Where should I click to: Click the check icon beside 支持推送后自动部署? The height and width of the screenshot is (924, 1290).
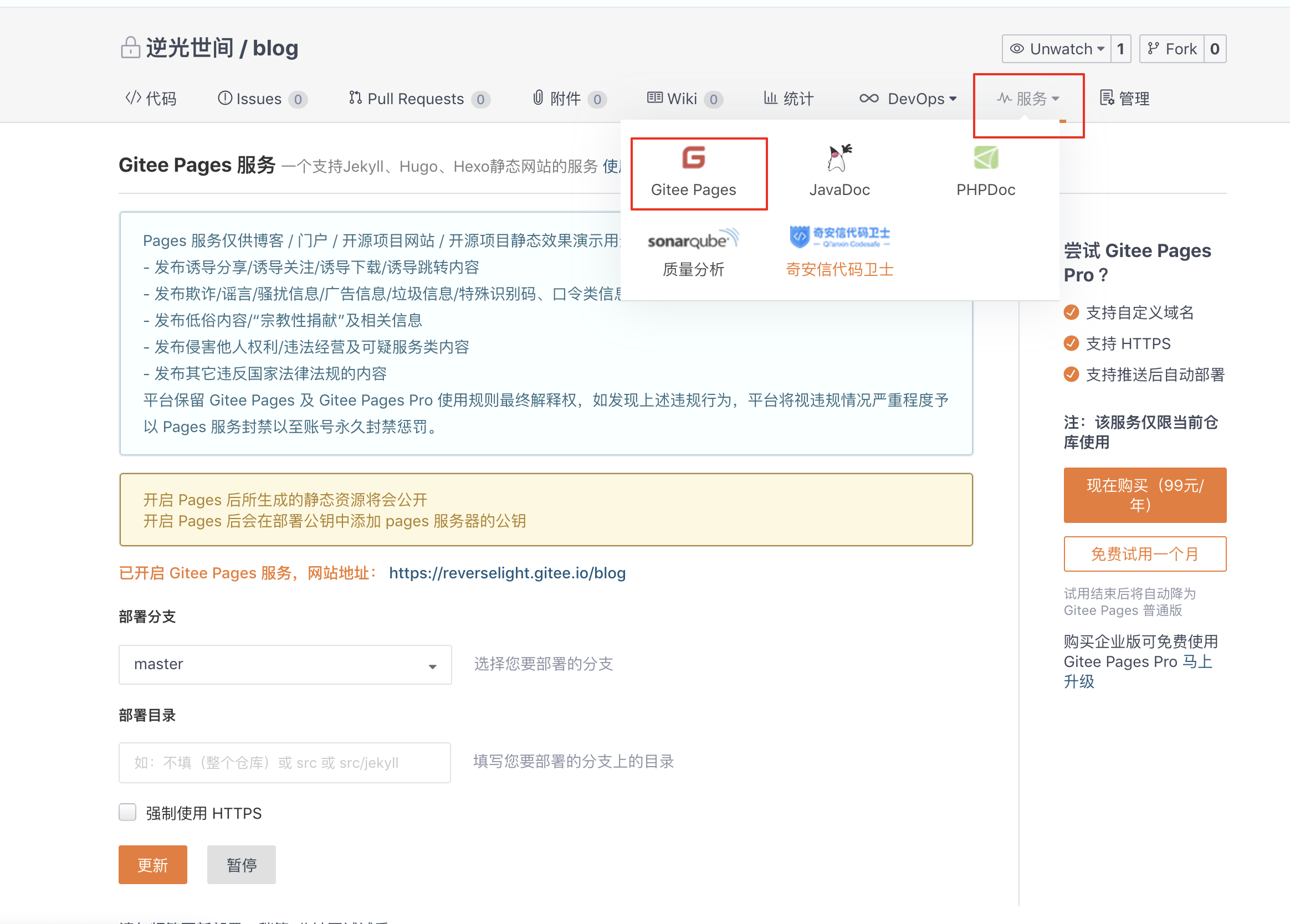[1071, 374]
